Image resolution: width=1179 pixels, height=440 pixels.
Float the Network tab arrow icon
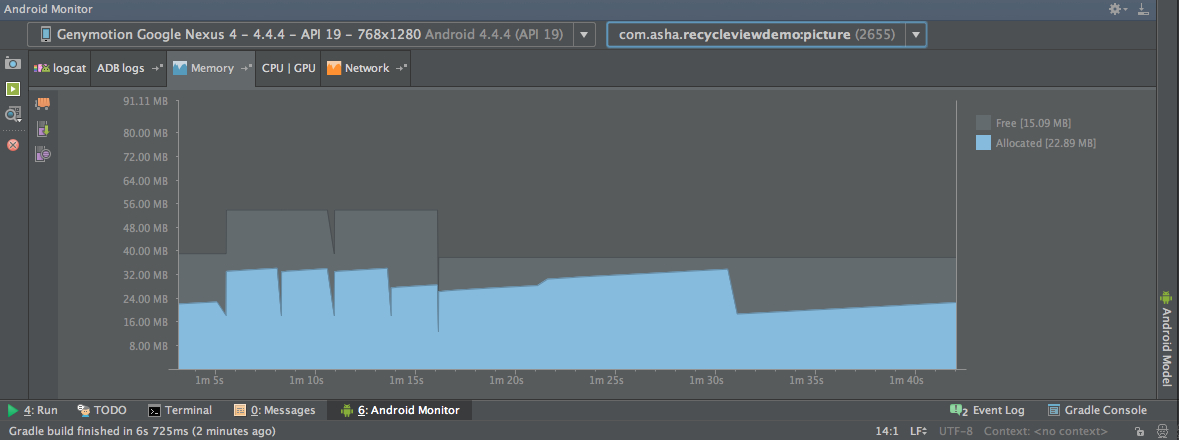tap(401, 68)
